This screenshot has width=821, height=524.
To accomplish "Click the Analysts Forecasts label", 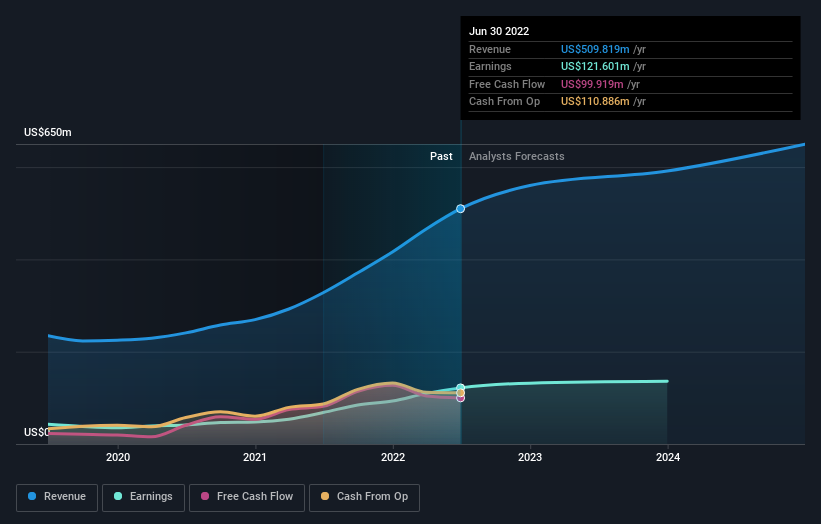I will (x=517, y=156).
